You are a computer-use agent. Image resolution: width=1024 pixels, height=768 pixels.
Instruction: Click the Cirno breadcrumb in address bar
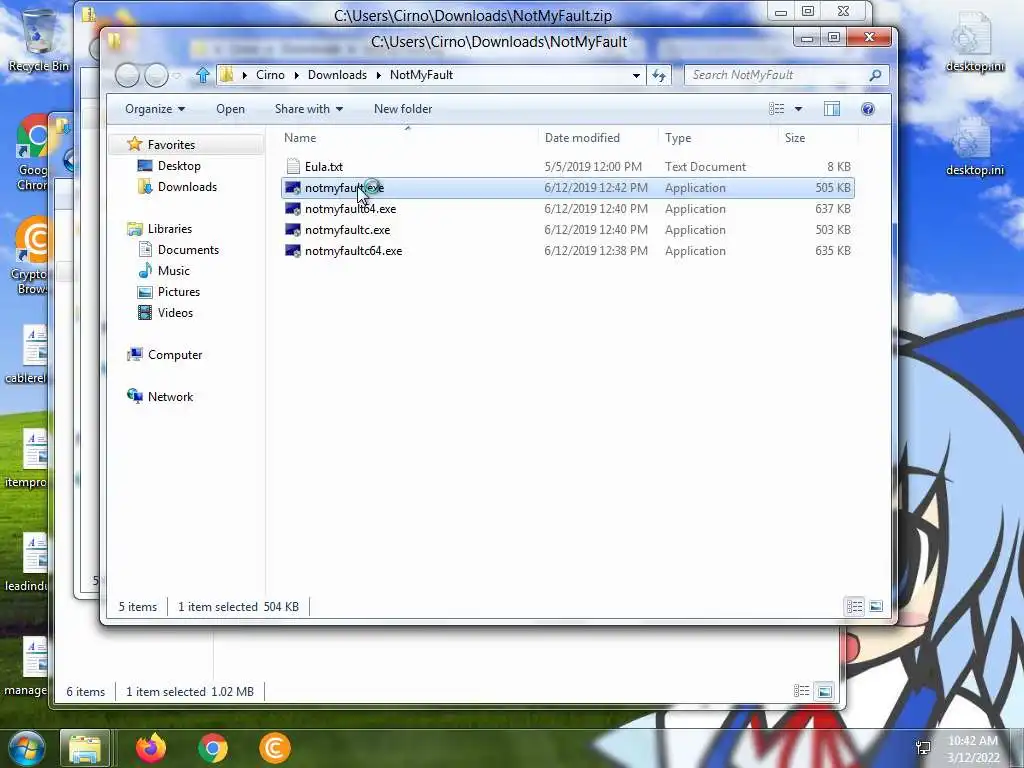(270, 75)
